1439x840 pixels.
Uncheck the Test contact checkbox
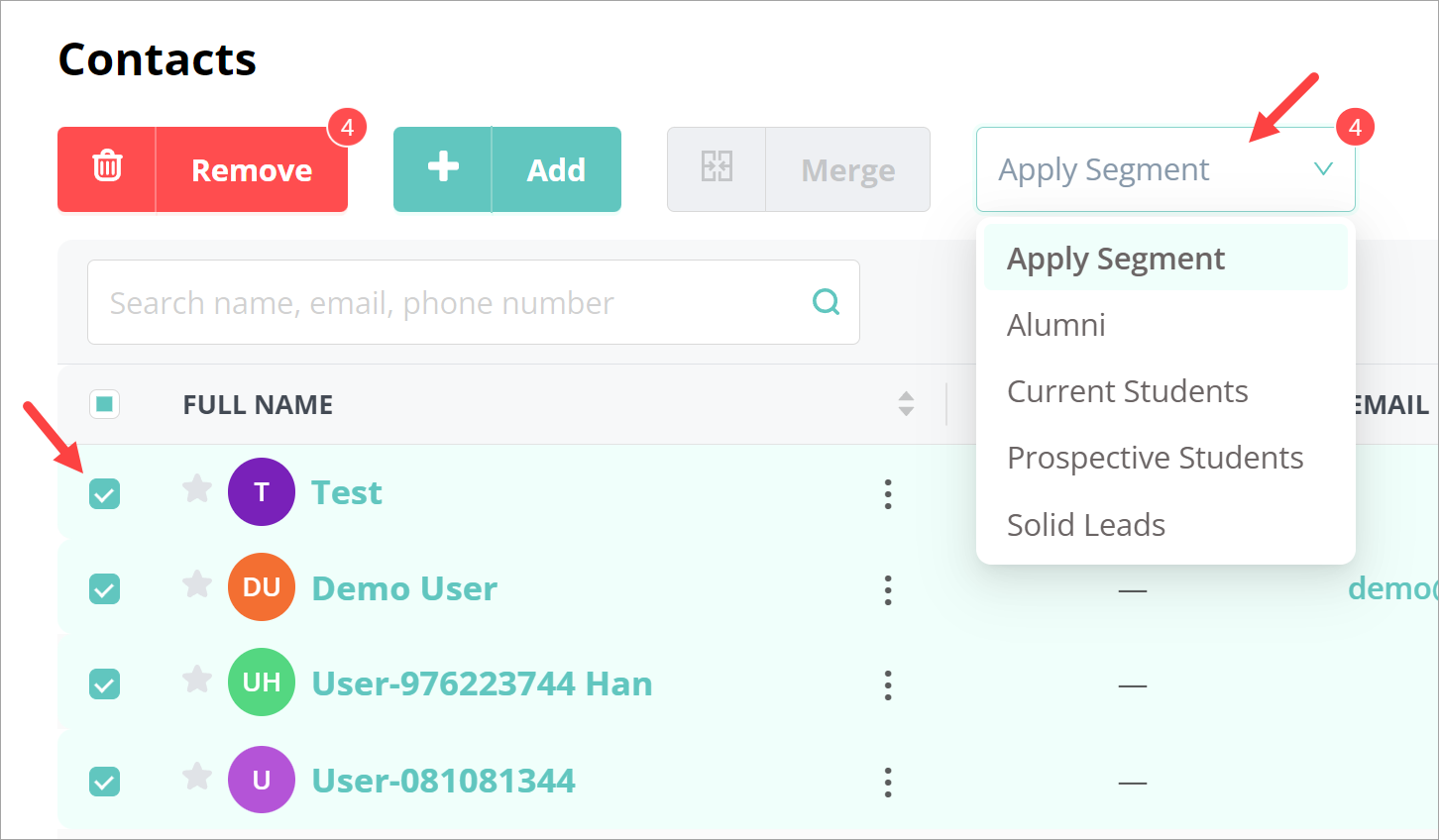pyautogui.click(x=104, y=493)
